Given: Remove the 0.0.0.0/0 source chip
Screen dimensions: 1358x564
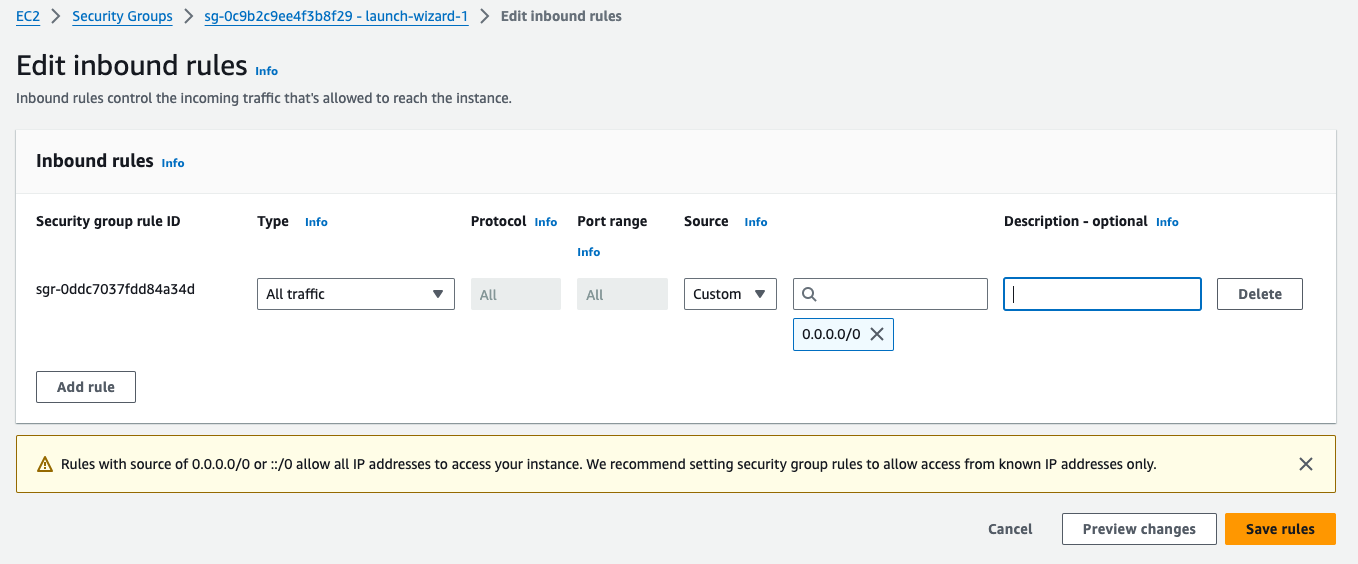Looking at the screenshot, I should point(877,335).
